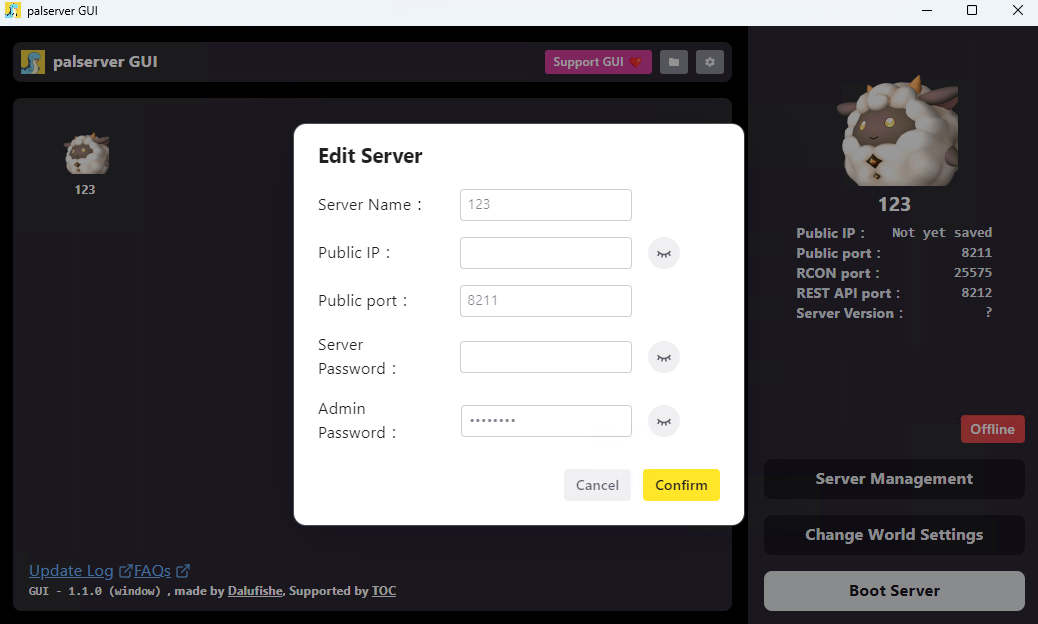This screenshot has height=624, width=1038.
Task: Click the Admin Password text field
Action: pos(545,422)
